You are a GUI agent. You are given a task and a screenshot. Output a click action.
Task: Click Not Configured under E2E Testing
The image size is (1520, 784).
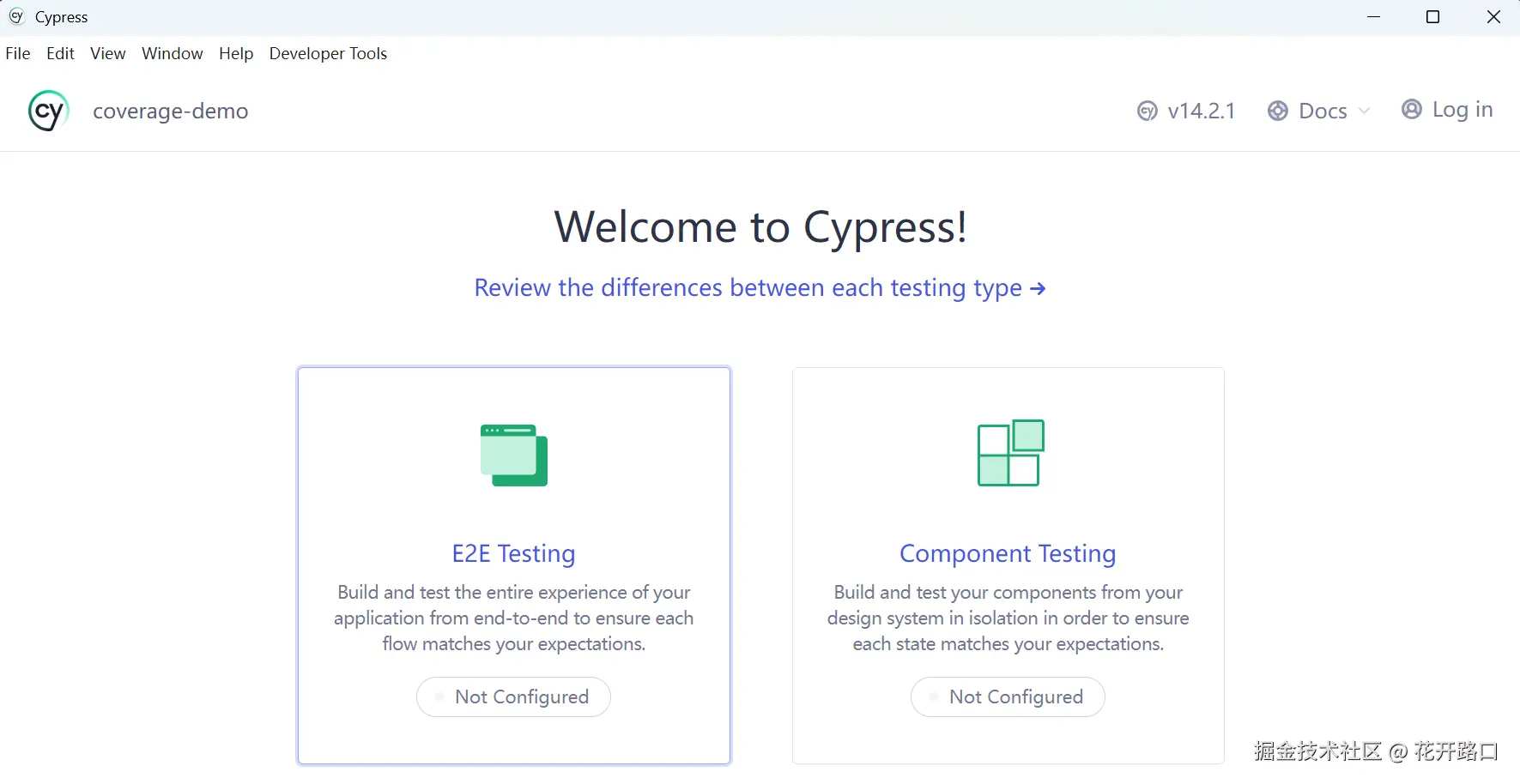pyautogui.click(x=513, y=697)
